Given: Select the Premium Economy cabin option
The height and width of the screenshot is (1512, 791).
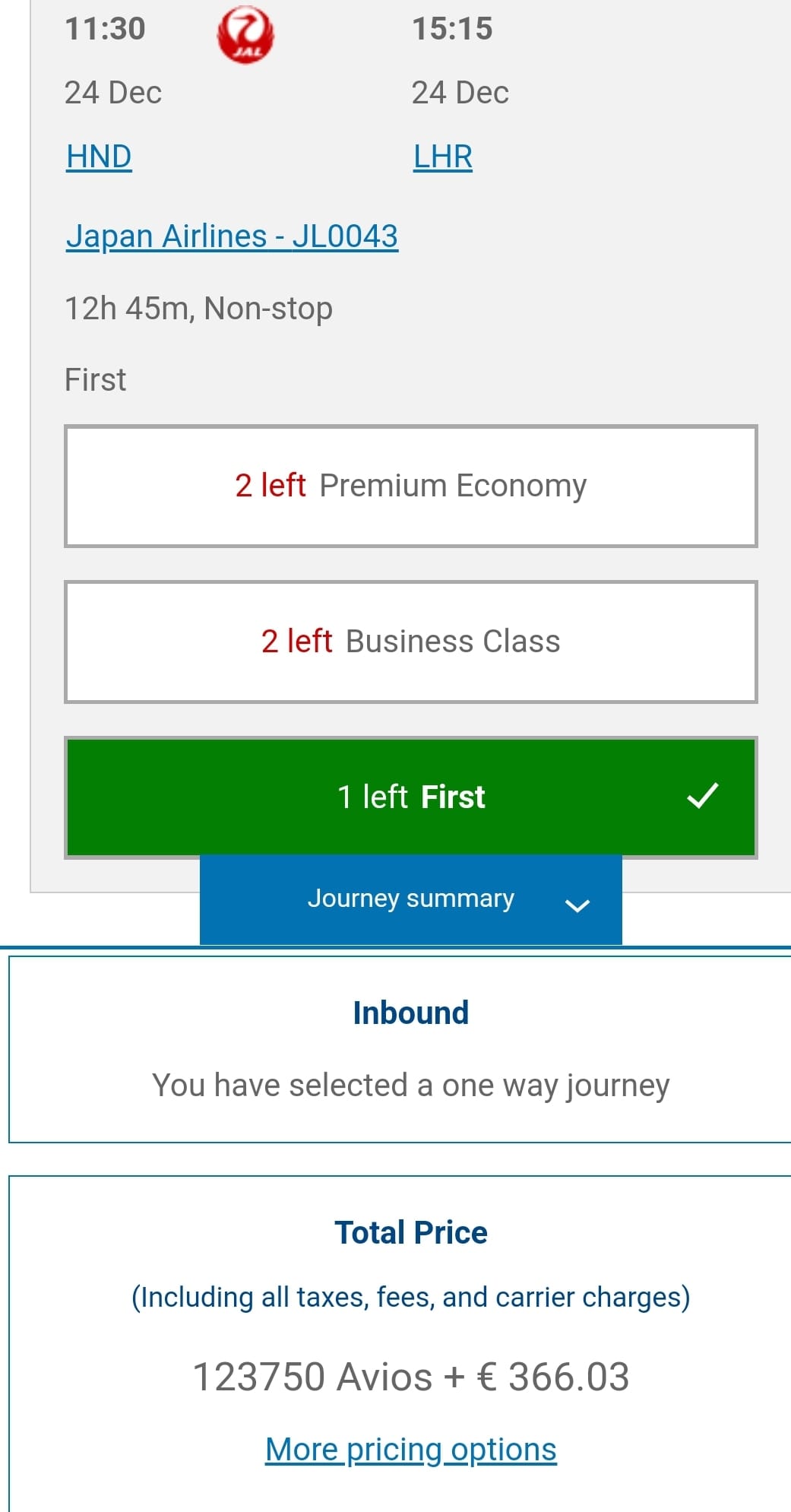Looking at the screenshot, I should pyautogui.click(x=410, y=486).
